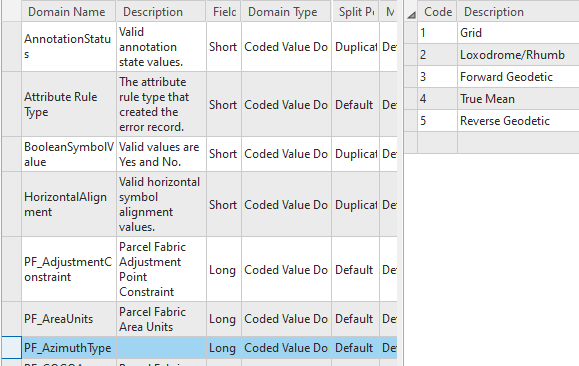This screenshot has width=579, height=366.
Task: Open Field Type dropdown for PF_AzimuthType
Action: [x=224, y=348]
